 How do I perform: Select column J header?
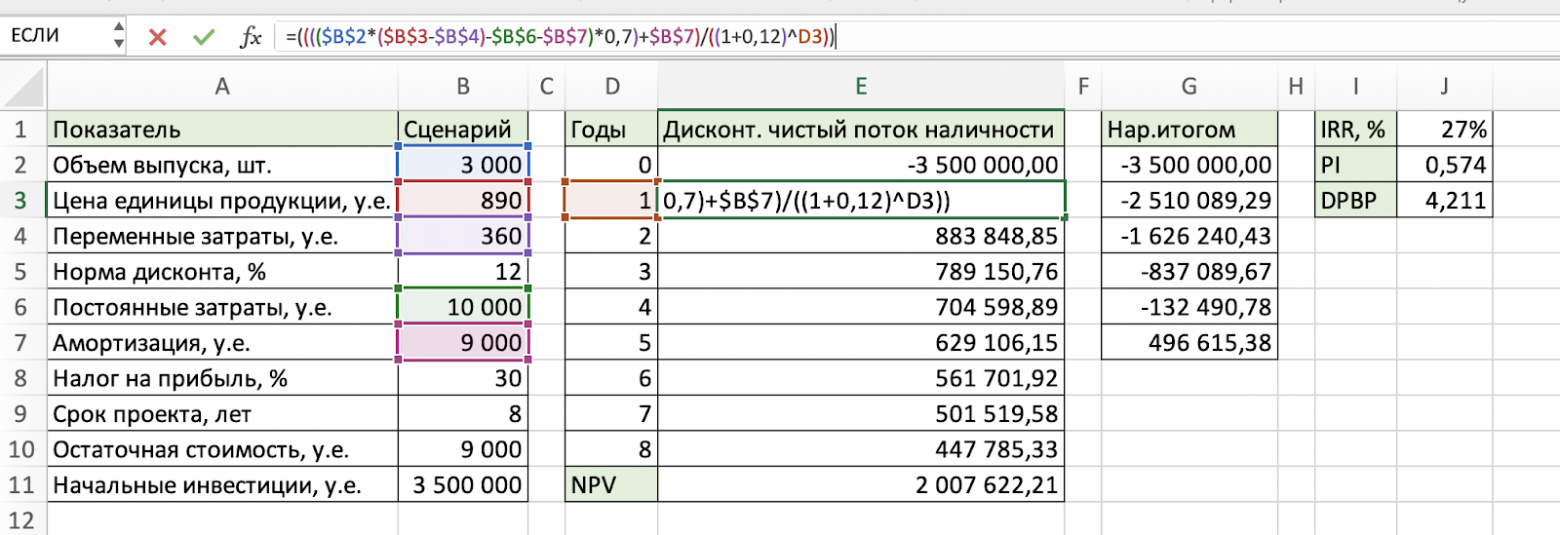(x=1445, y=88)
